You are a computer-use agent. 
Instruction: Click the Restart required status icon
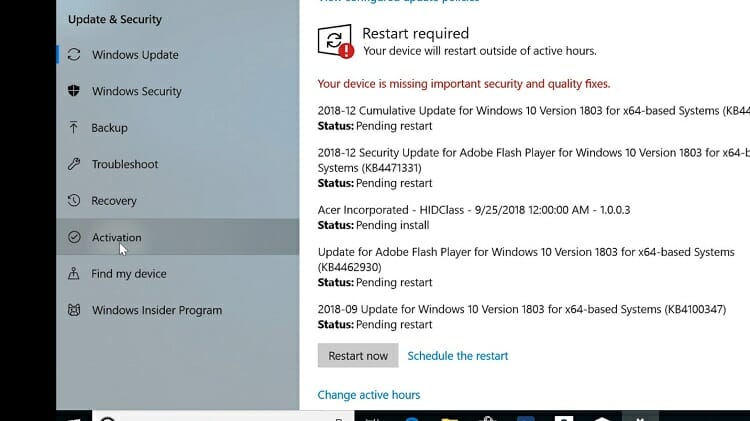pos(336,42)
